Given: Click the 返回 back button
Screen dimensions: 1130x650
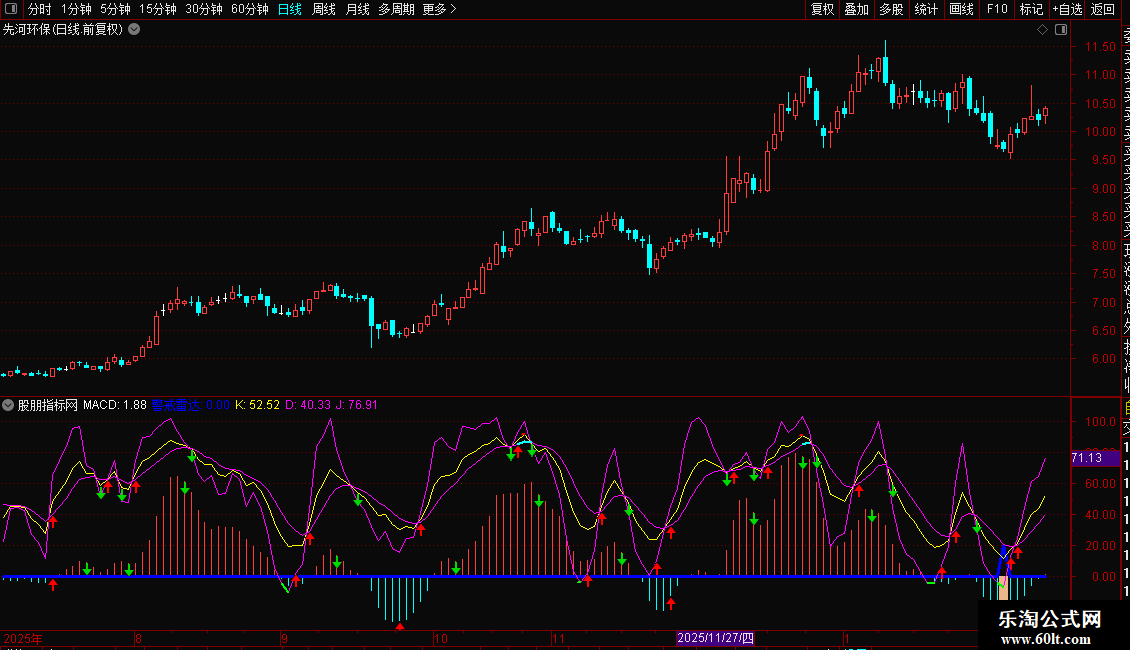Looking at the screenshot, I should (x=1103, y=9).
